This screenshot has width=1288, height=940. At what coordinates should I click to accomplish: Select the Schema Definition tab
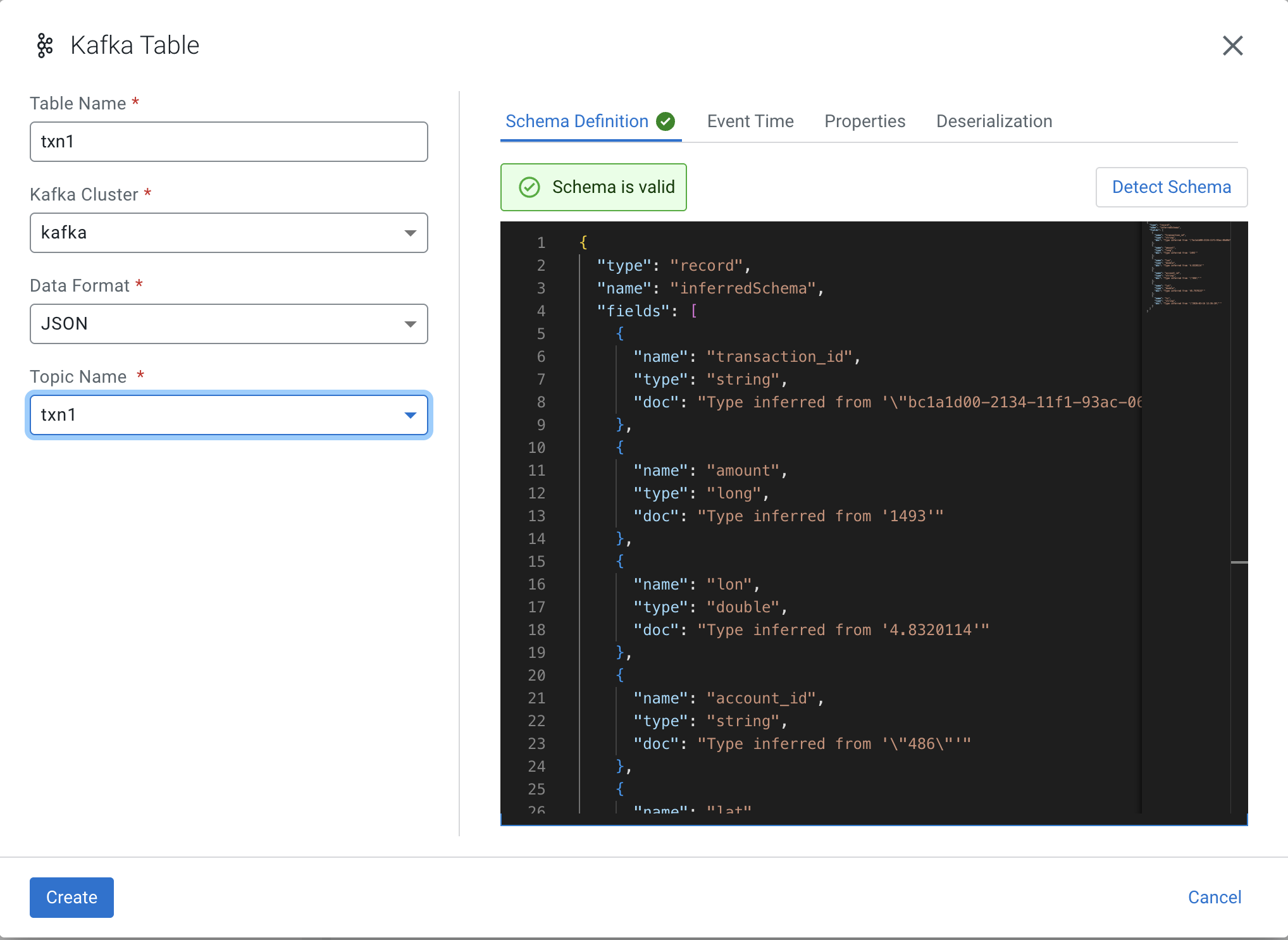pyautogui.click(x=577, y=121)
